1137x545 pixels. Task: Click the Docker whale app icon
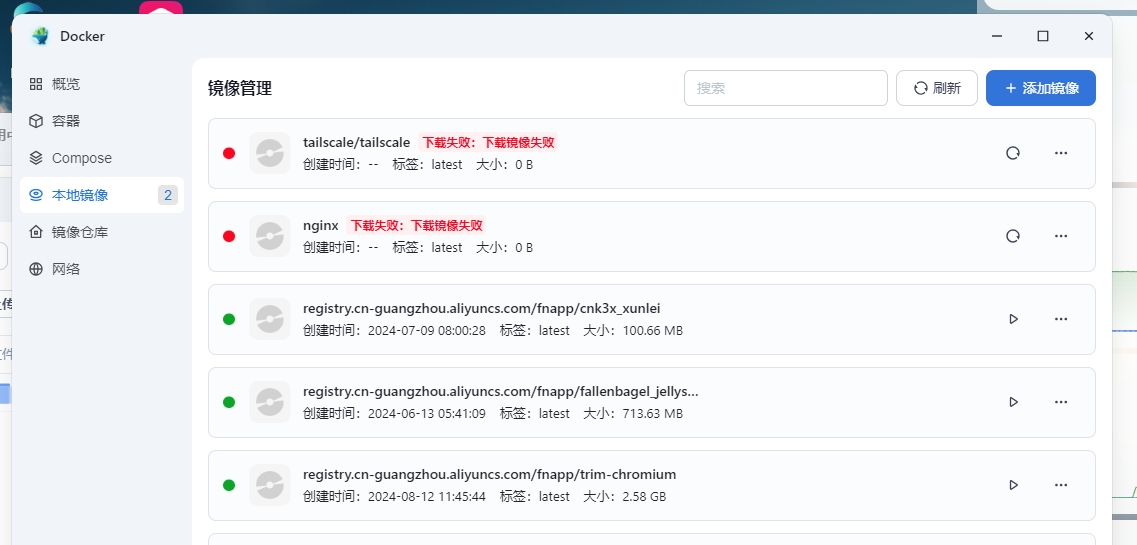(40, 36)
